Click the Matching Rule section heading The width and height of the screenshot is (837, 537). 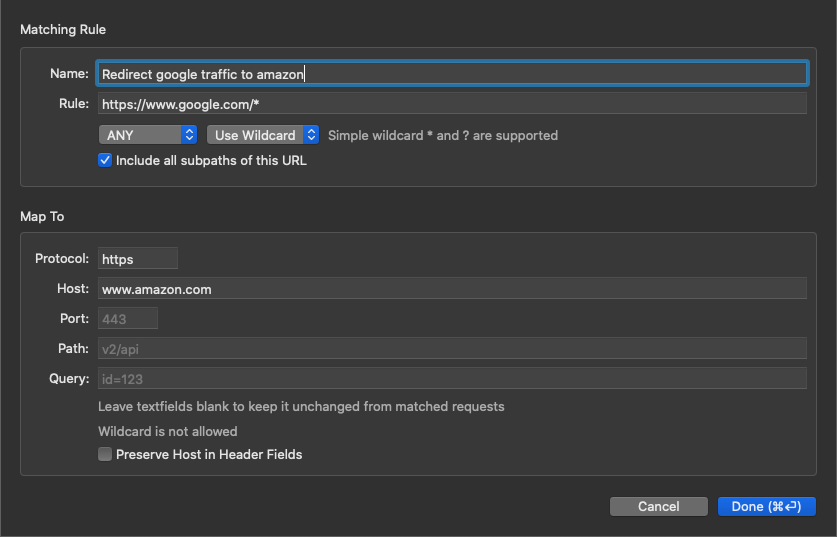(x=63, y=29)
